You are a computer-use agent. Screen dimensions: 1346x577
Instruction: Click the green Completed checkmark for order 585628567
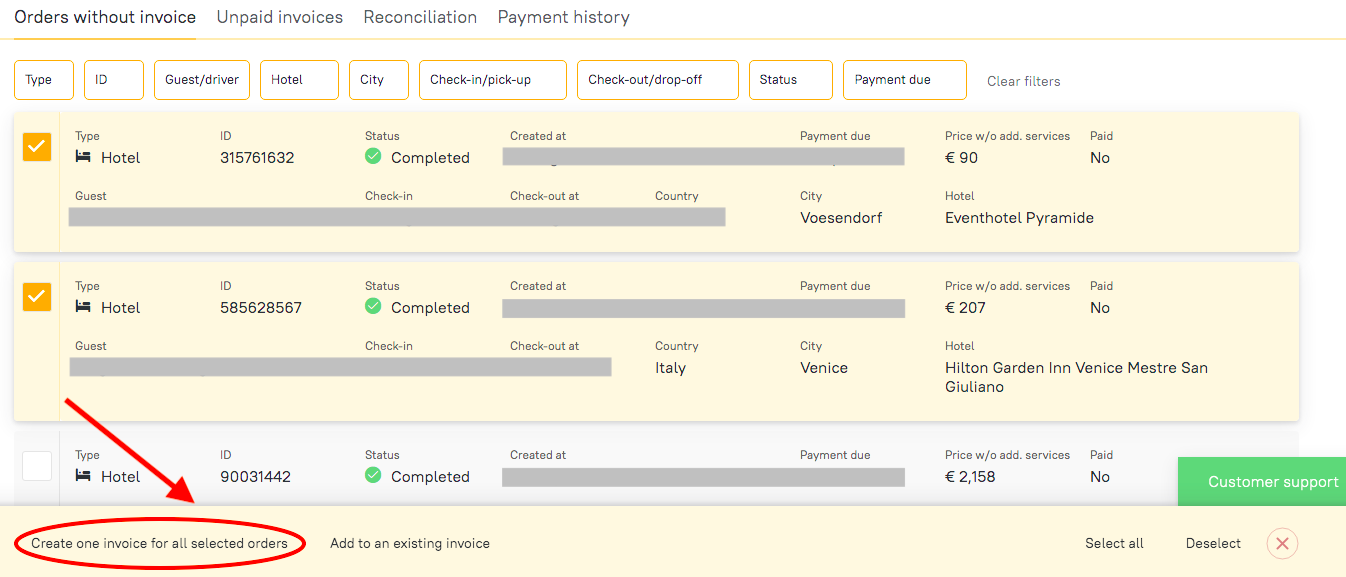pyautogui.click(x=373, y=306)
